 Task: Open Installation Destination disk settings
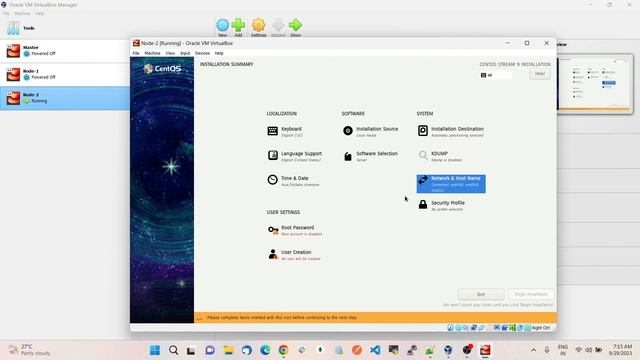click(x=451, y=131)
